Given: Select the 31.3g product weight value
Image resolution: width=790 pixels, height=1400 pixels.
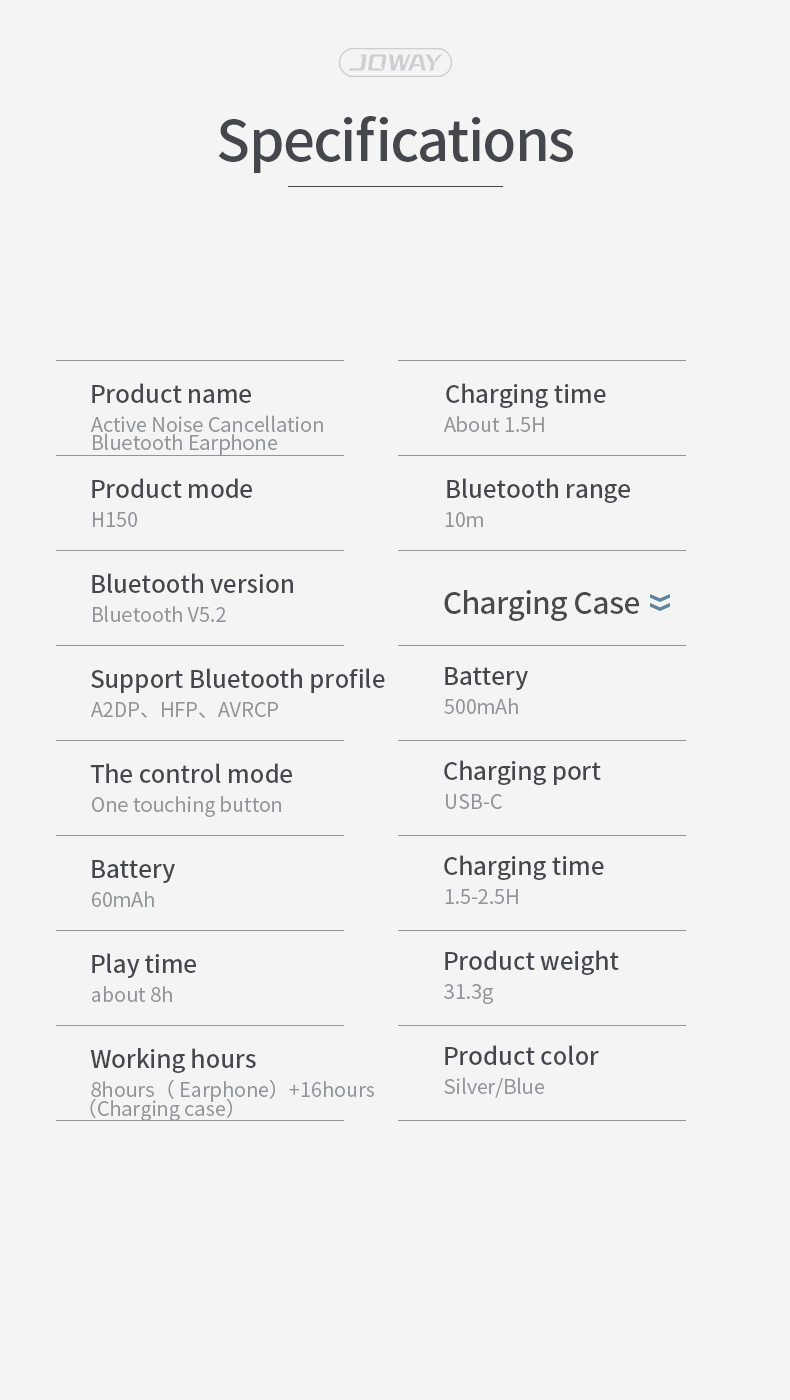Looking at the screenshot, I should [468, 992].
